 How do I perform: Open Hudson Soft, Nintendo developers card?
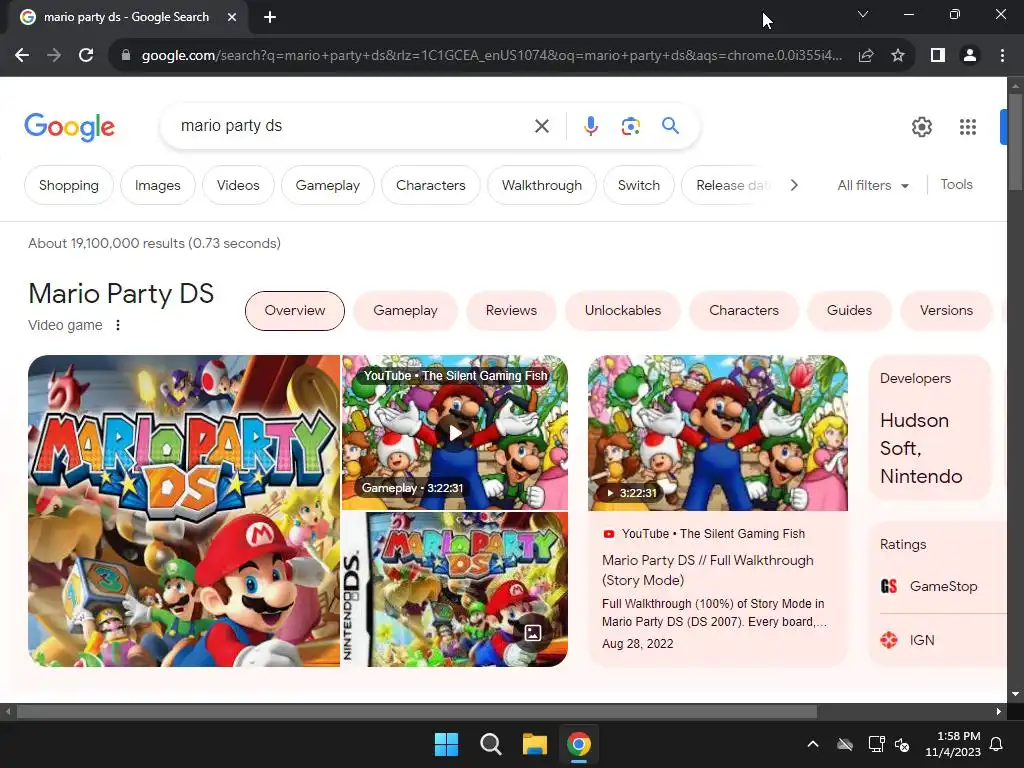click(930, 428)
